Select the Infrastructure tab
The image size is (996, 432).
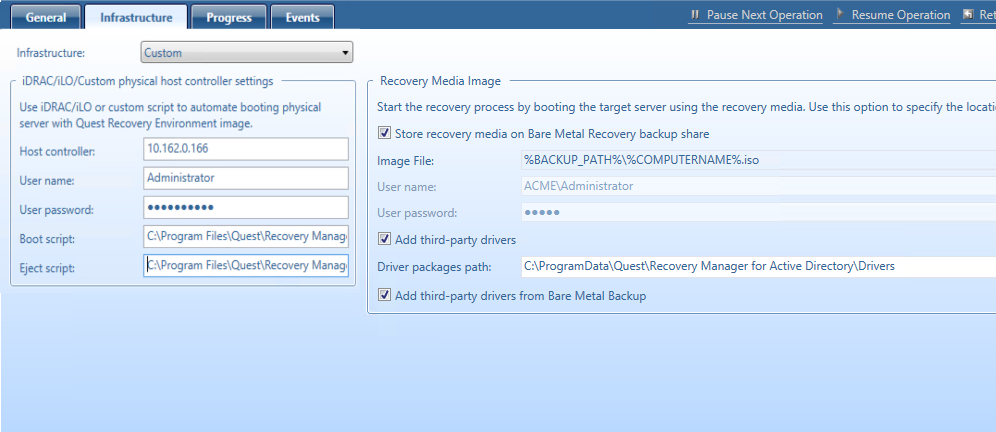tap(136, 17)
